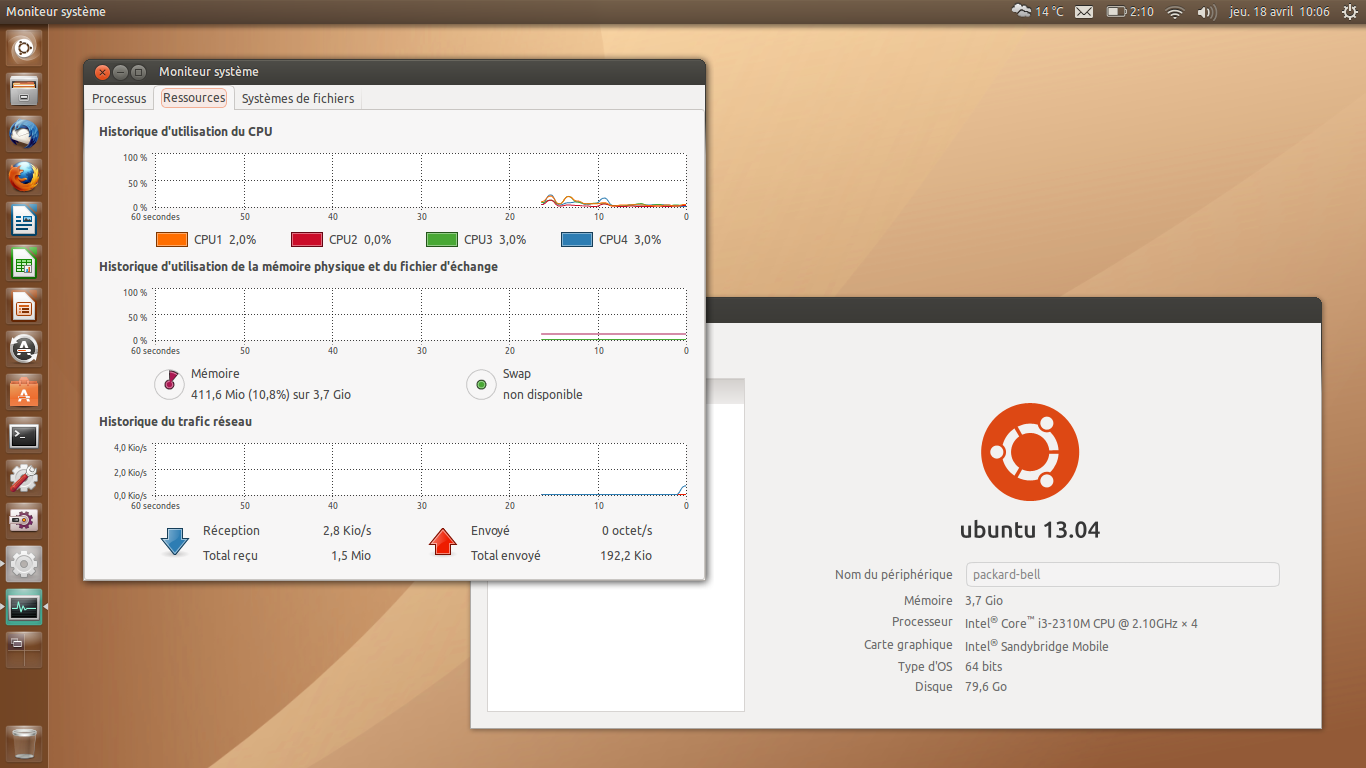Open the Trash in the launcher
Viewport: 1366px width, 768px height.
24,744
